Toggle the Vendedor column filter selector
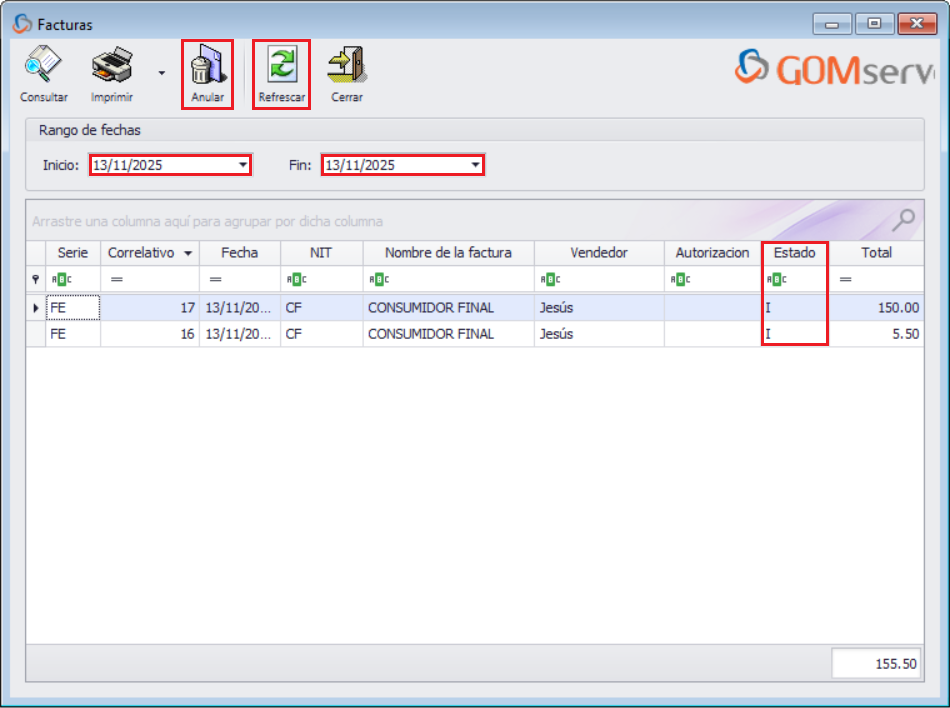Screen dimensions: 950x708 pos(549,279)
